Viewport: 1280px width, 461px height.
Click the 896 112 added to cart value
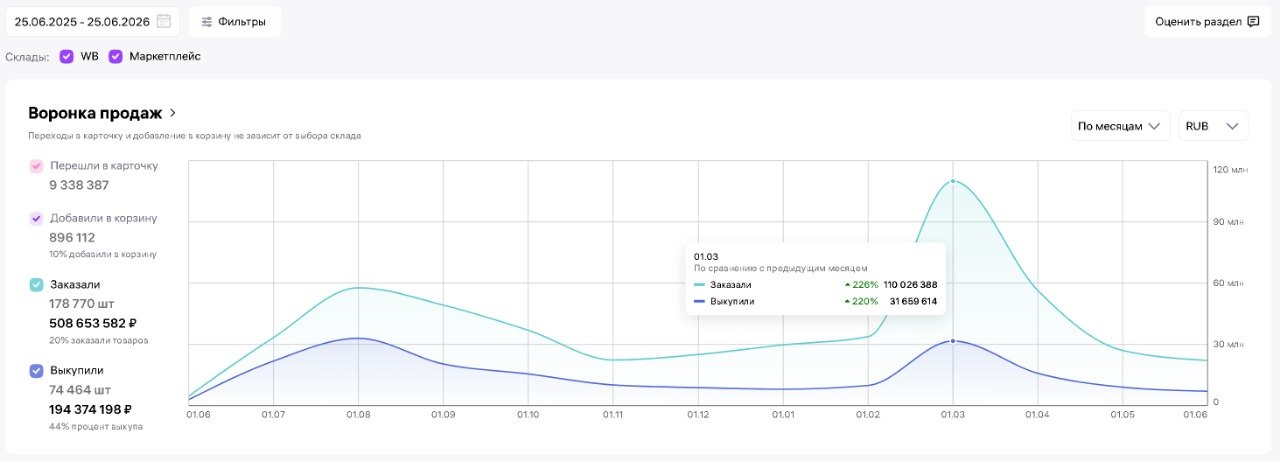(72, 238)
